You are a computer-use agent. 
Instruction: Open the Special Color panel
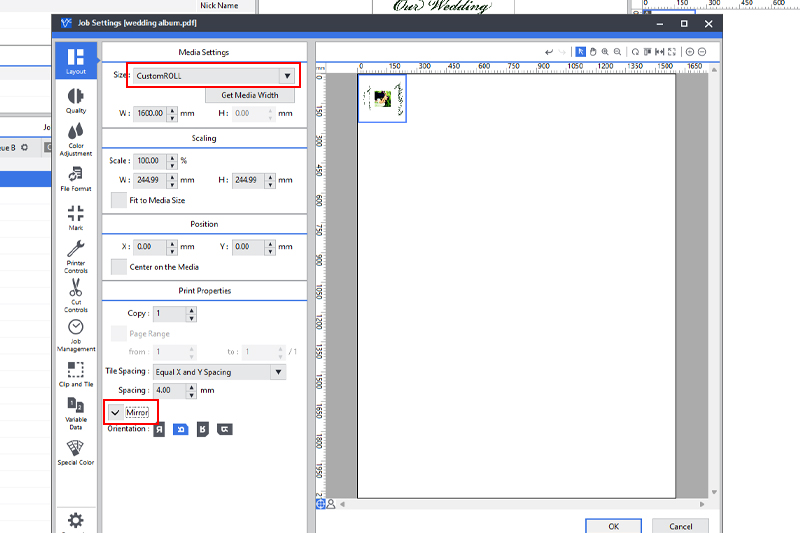(76, 452)
